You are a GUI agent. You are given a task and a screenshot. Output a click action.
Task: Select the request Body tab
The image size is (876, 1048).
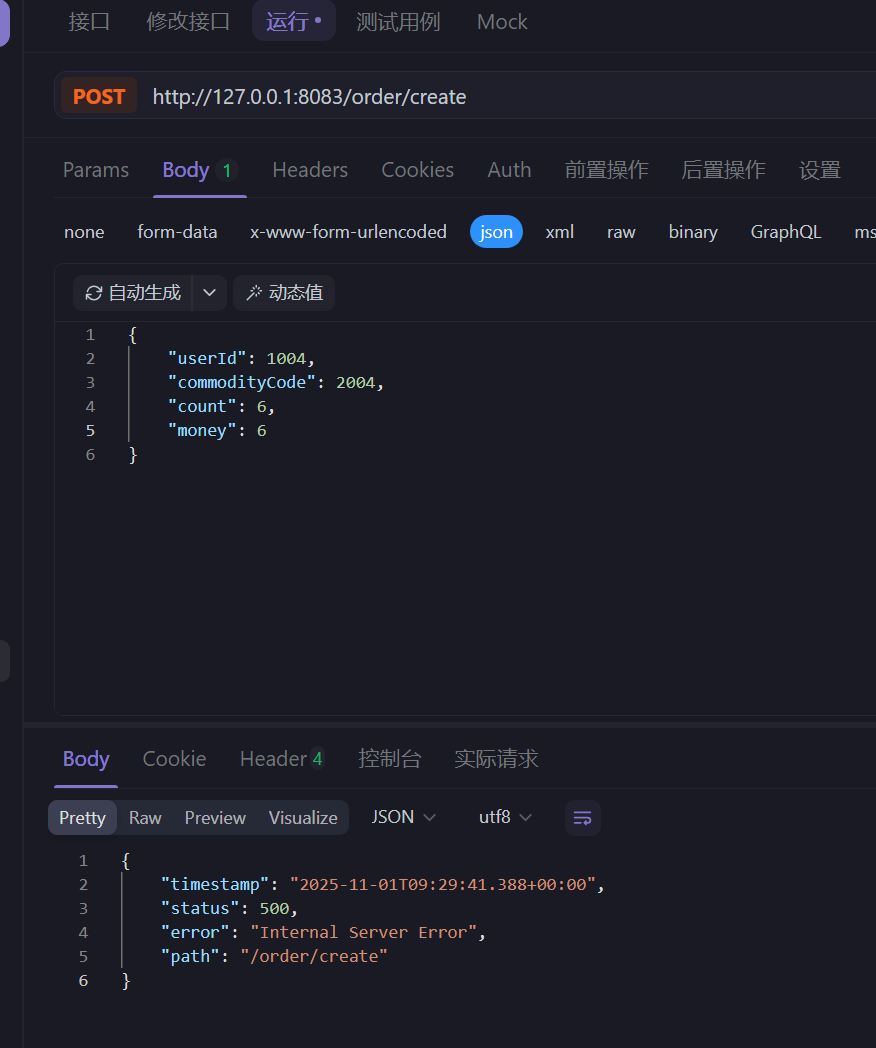200,170
